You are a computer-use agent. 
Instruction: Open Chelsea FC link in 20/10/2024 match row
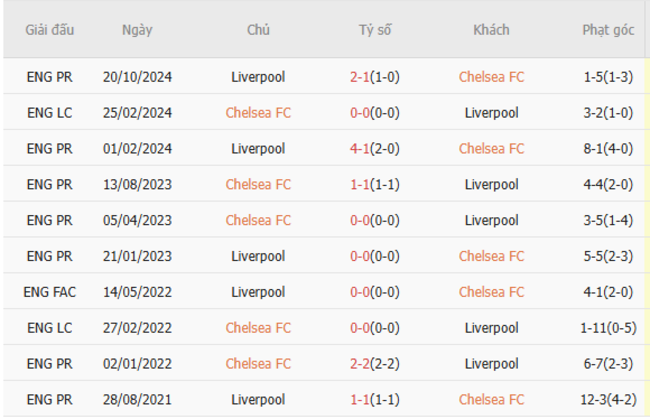pos(491,77)
